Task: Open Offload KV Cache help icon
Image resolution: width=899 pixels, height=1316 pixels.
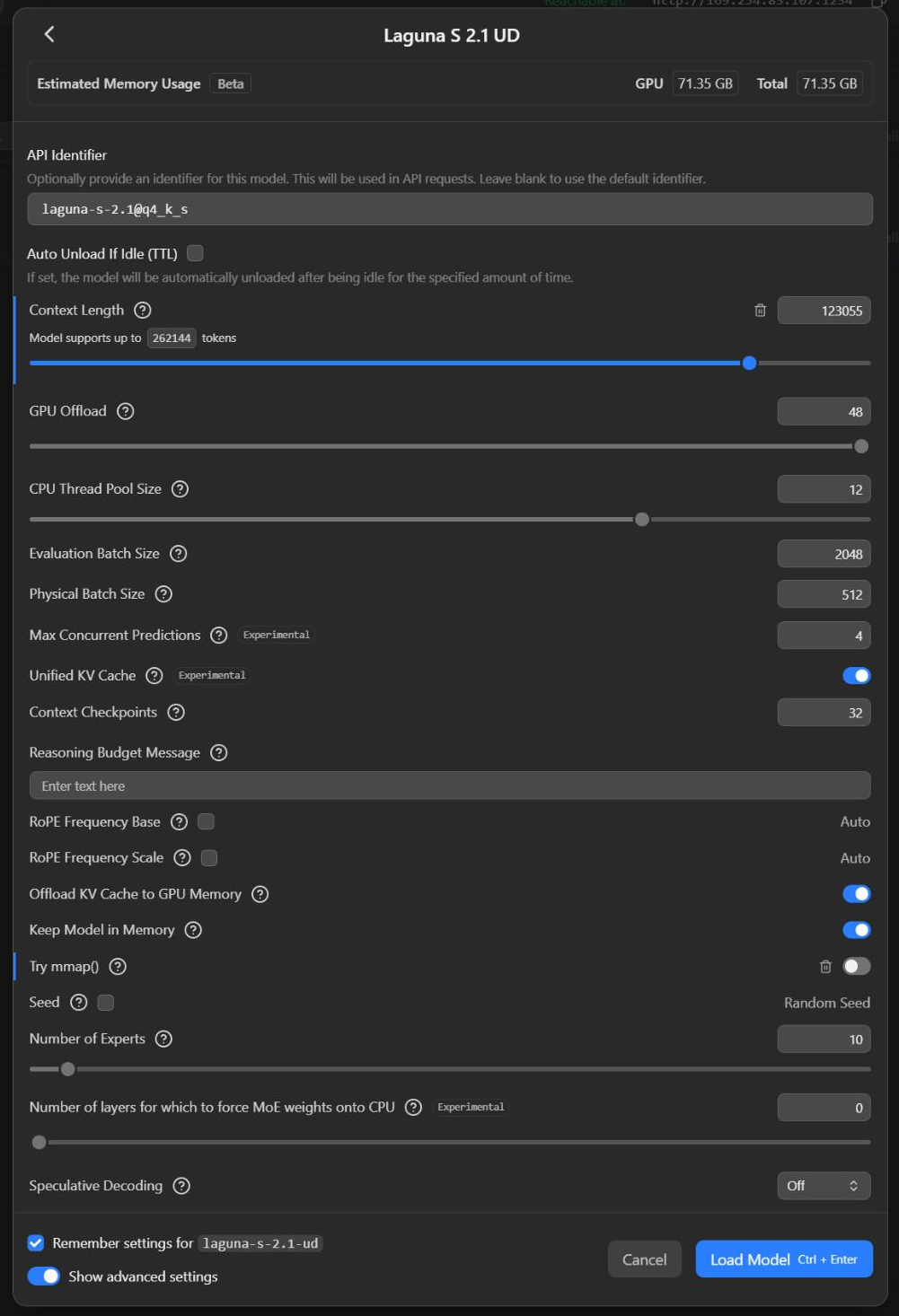Action: 260,894
